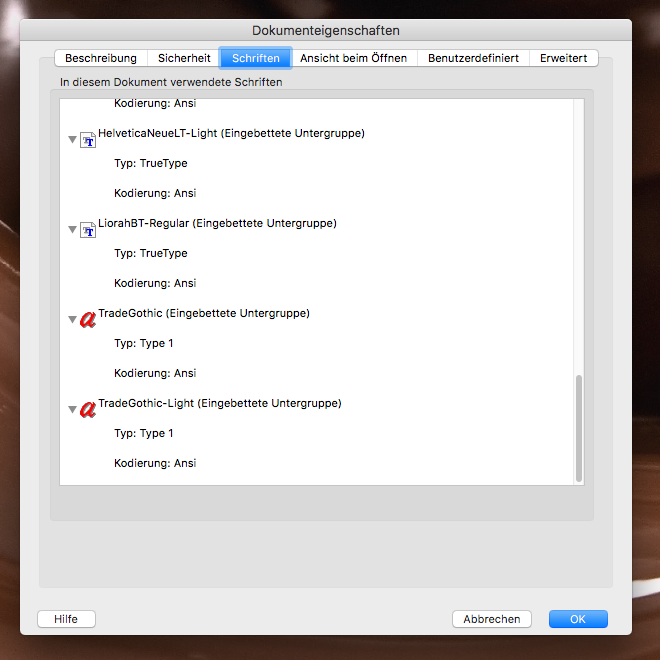Screen dimensions: 660x660
Task: Switch to the Erweitert tab
Action: pyautogui.click(x=563, y=58)
